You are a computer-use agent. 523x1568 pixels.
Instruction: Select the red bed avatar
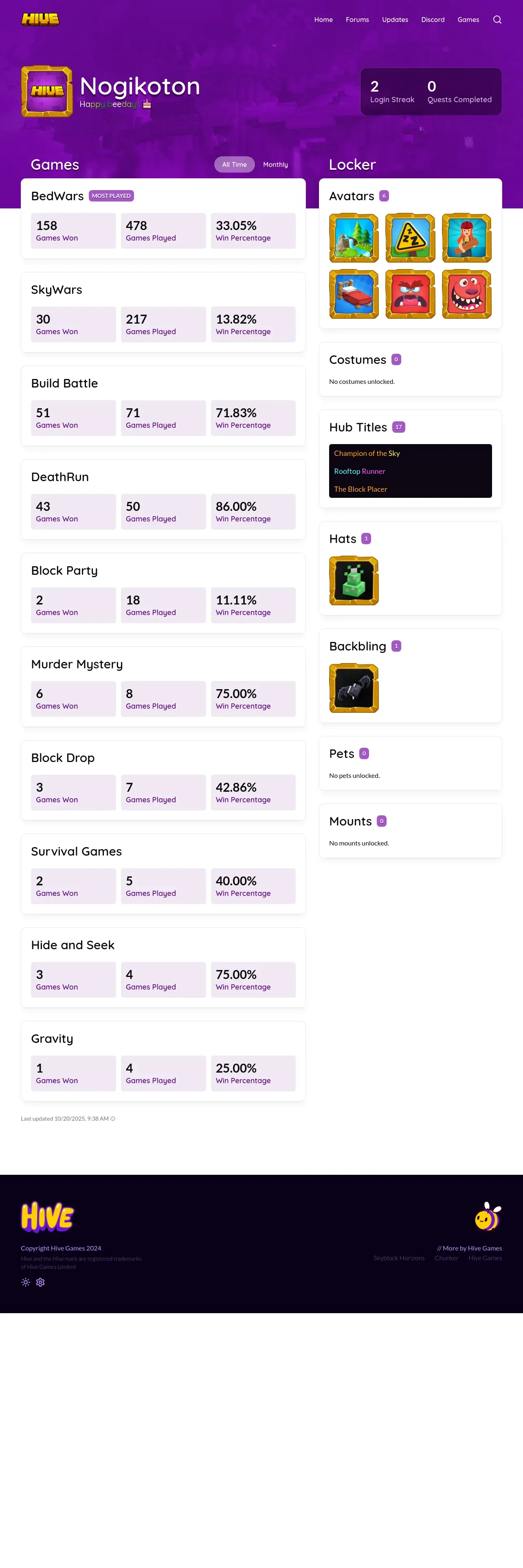(354, 294)
